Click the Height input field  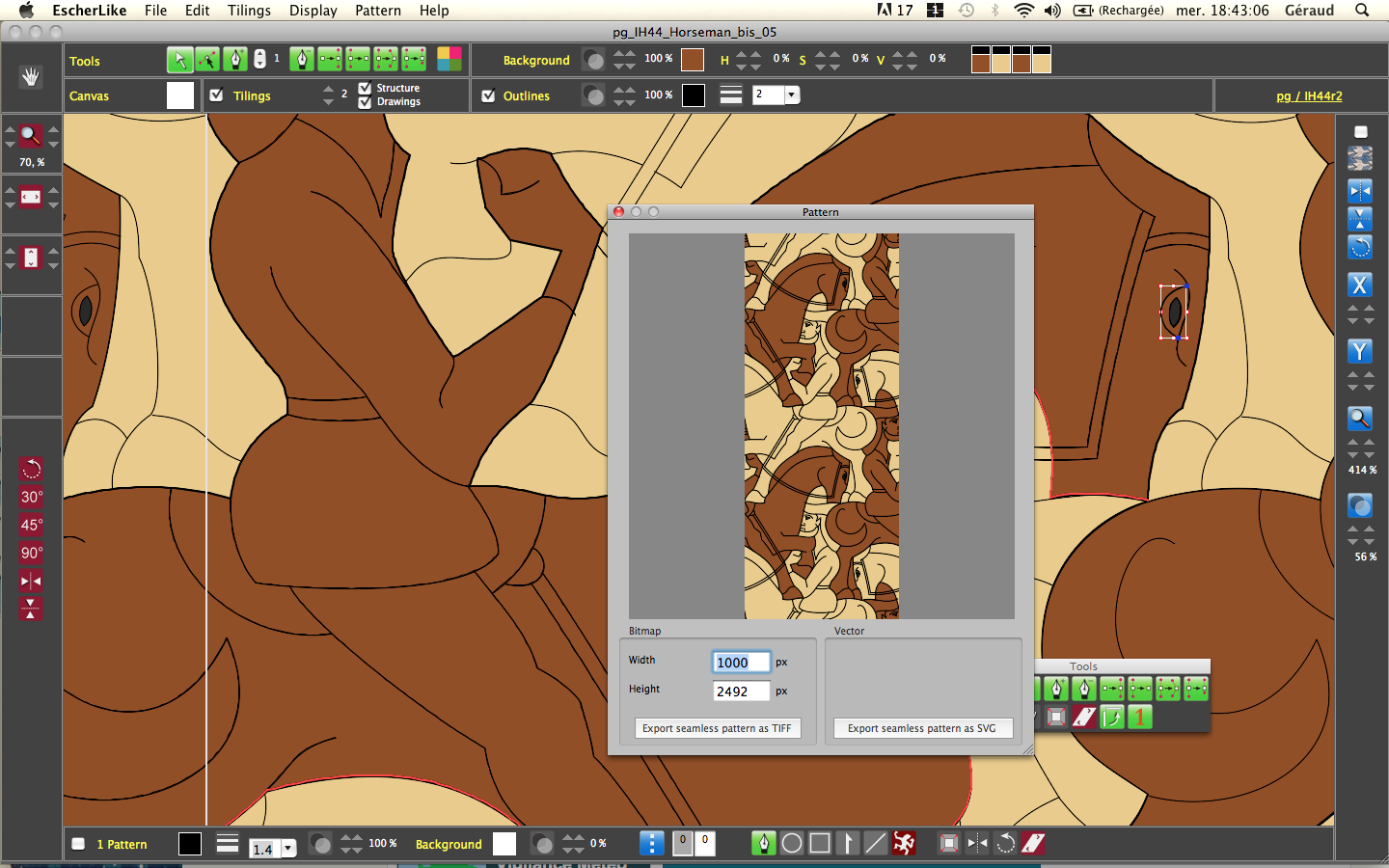741,691
